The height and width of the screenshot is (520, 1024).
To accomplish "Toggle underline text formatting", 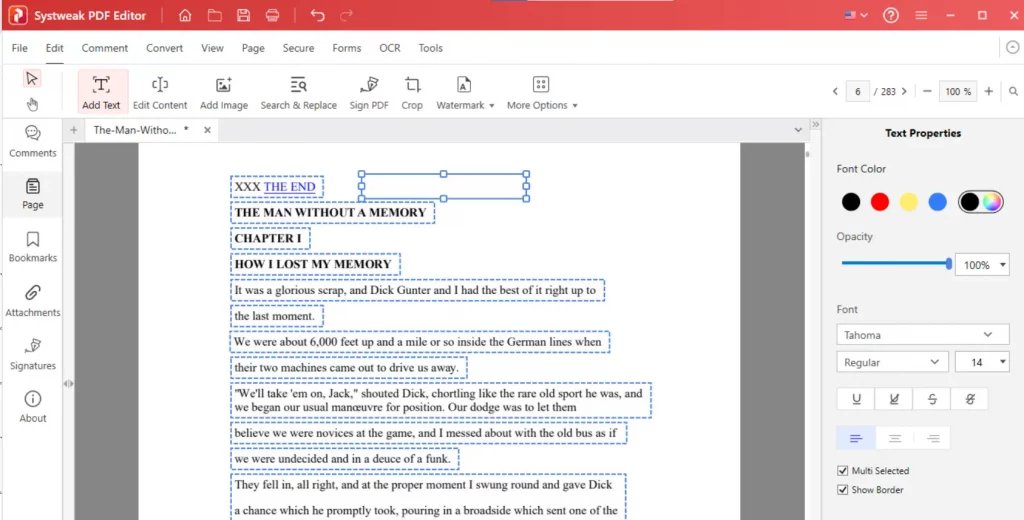I will [x=856, y=399].
